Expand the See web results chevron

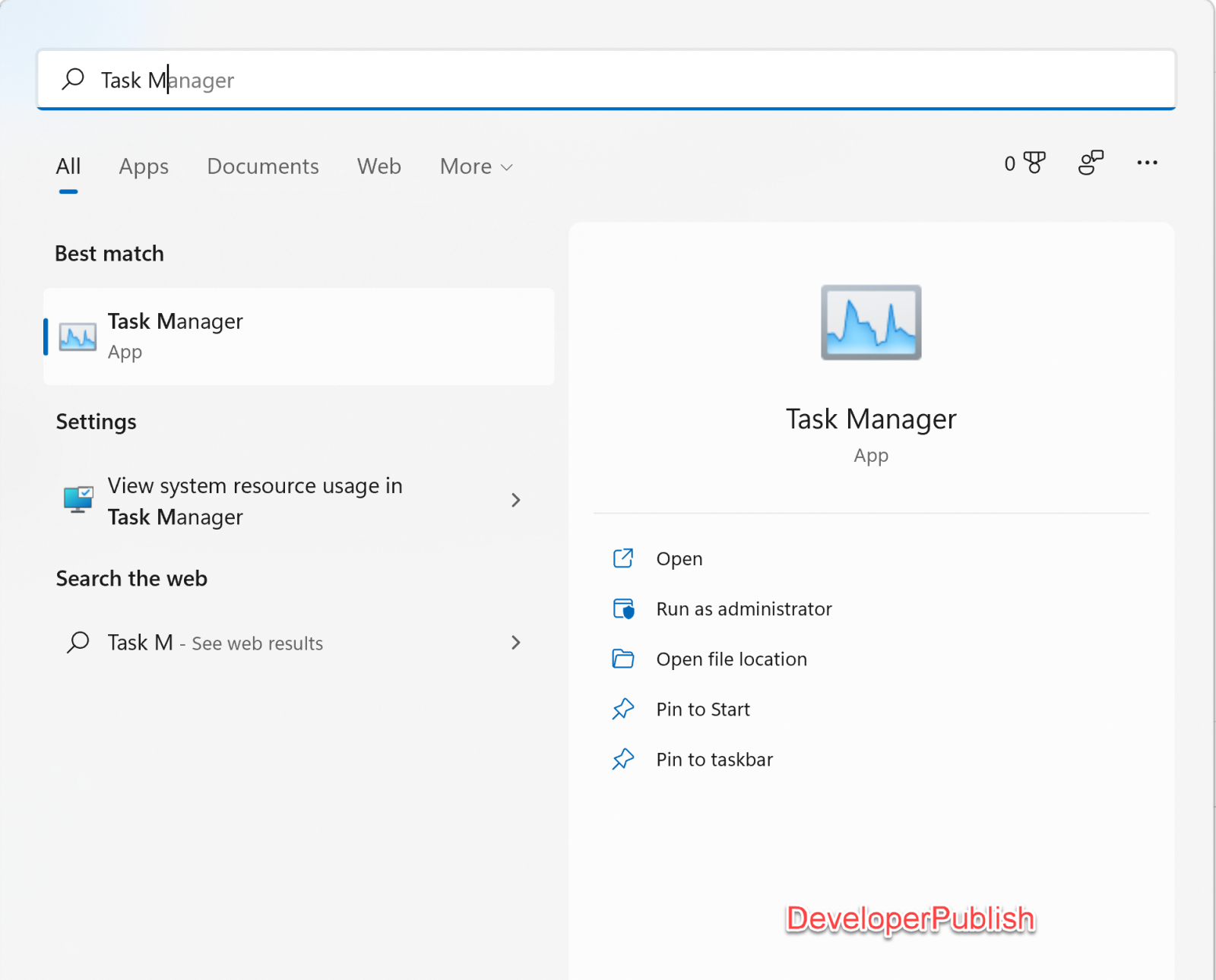click(516, 642)
